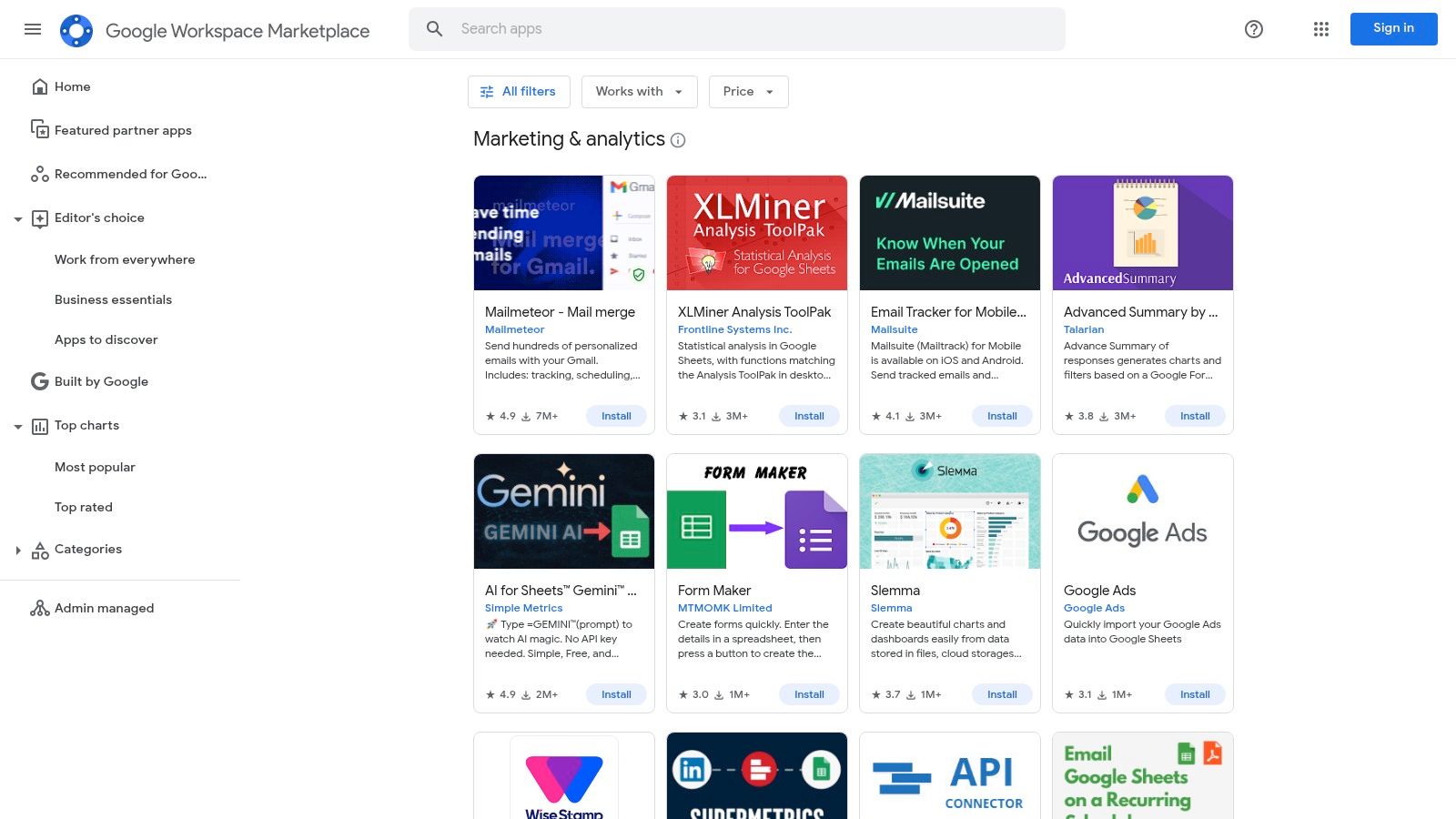Screen dimensions: 1456x819
Task: Select Work from everywhere item
Action: (x=125, y=259)
